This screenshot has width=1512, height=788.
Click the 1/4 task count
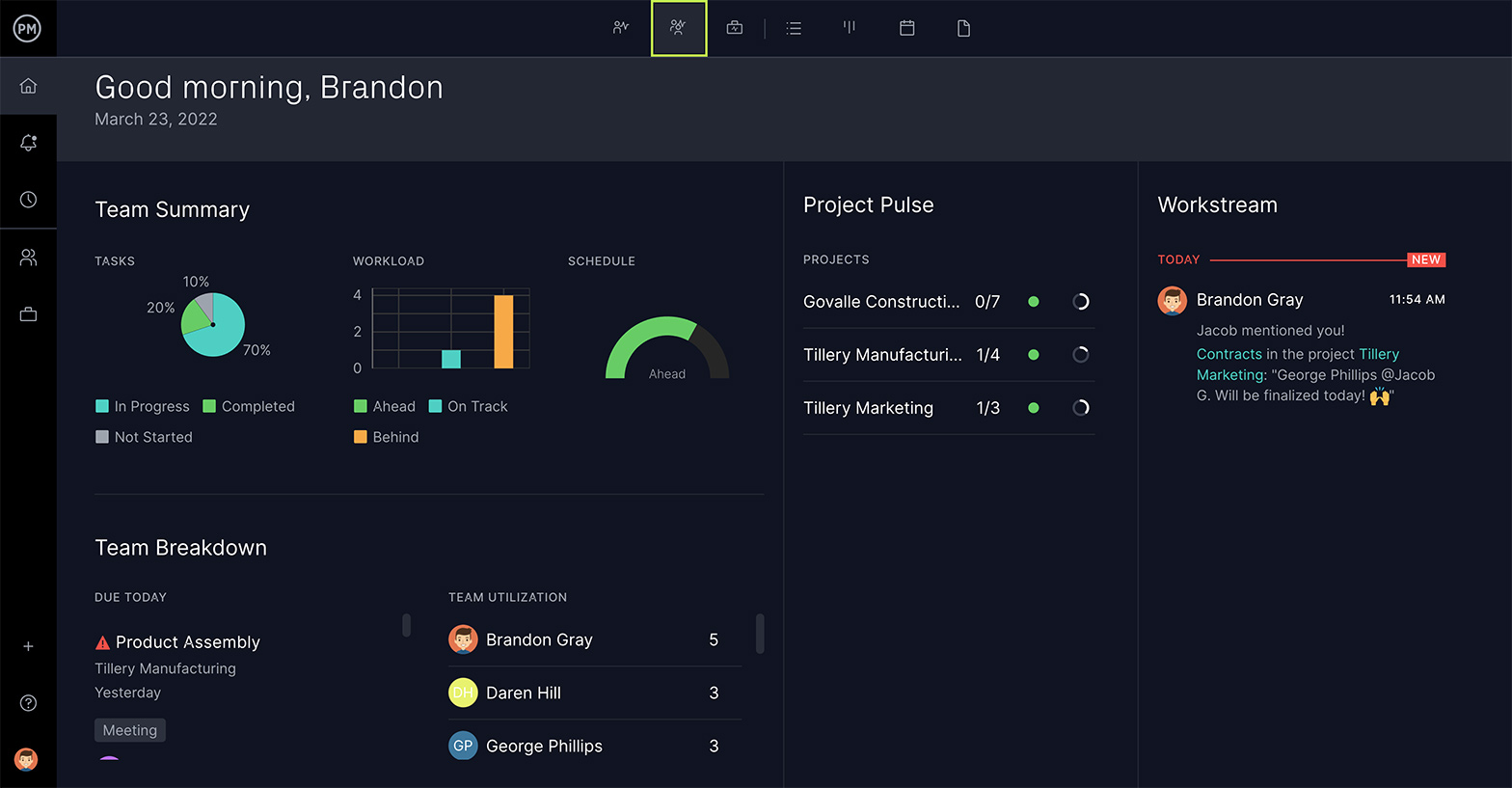[x=987, y=355]
